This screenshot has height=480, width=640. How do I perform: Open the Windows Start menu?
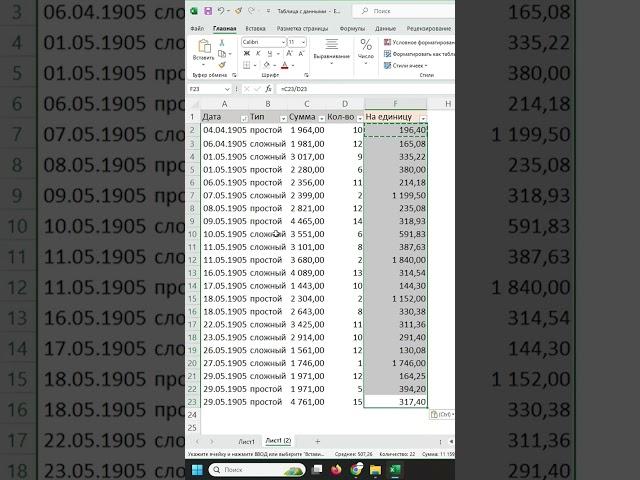(197, 470)
